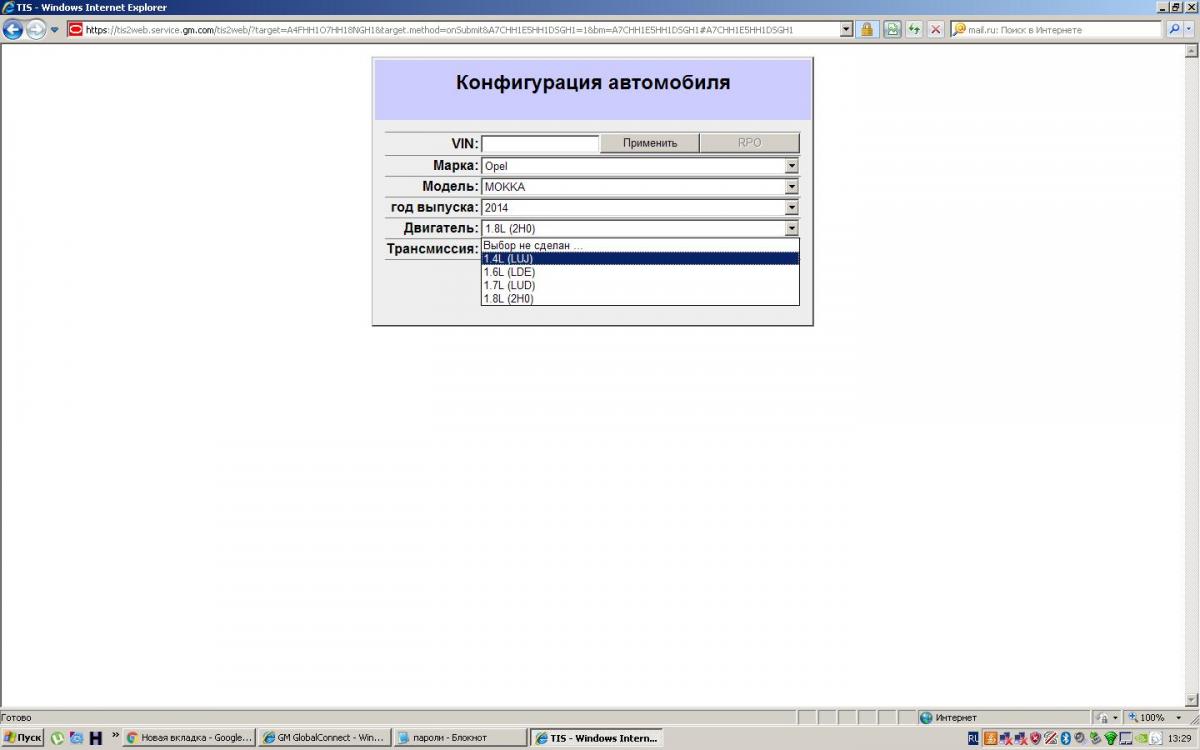Select 1.7L (LUD) engine option
The image size is (1200, 750).
(x=640, y=285)
